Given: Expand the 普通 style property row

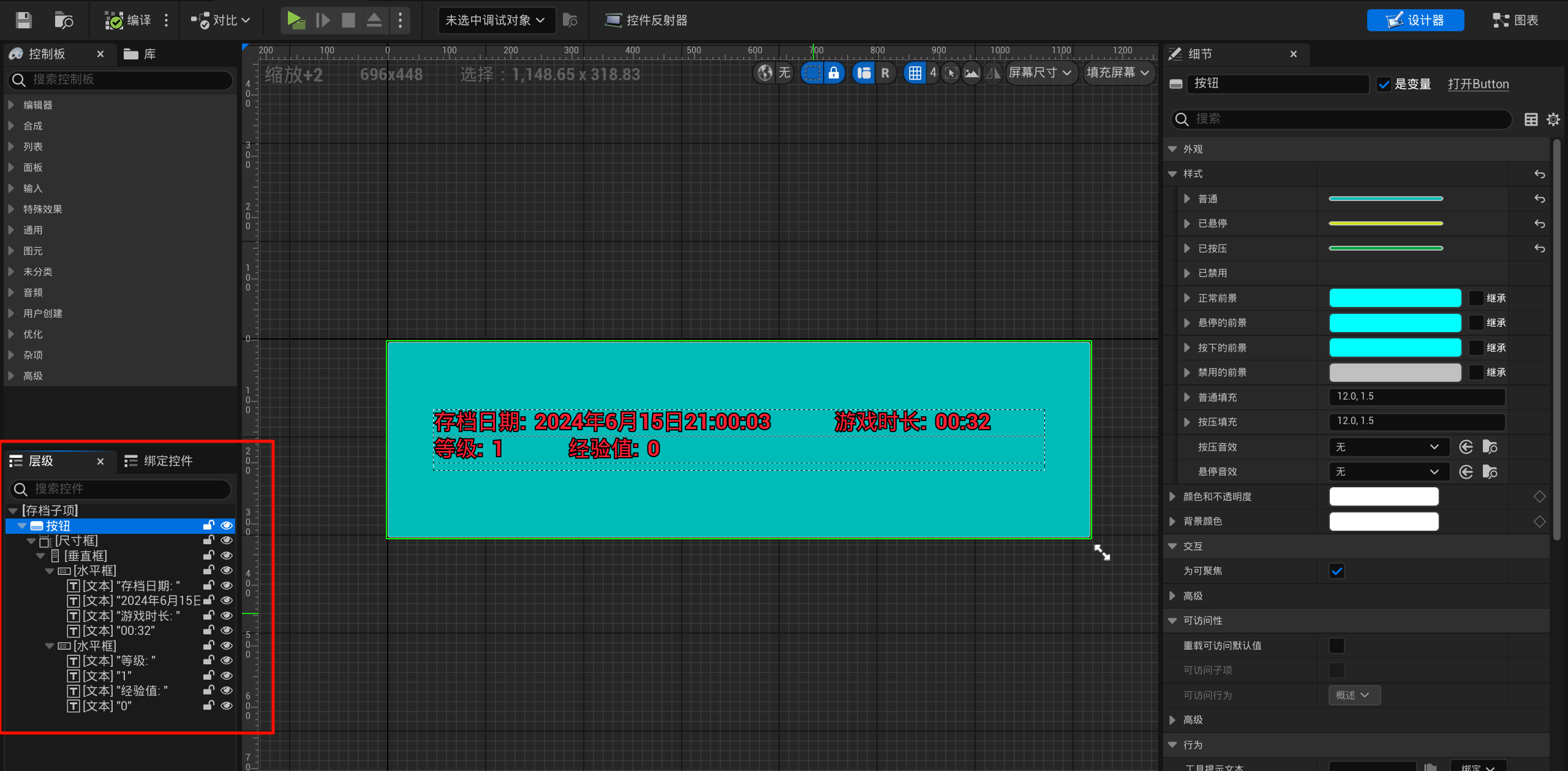Looking at the screenshot, I should click(1187, 199).
